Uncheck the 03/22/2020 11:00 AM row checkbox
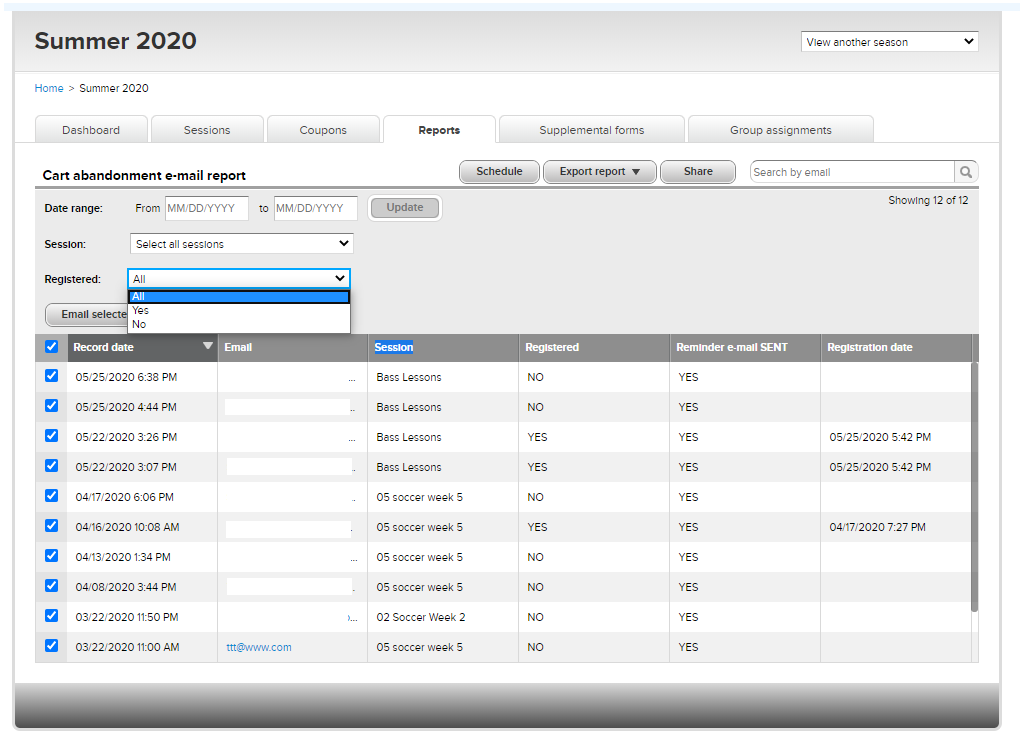1020x739 pixels. [x=52, y=647]
